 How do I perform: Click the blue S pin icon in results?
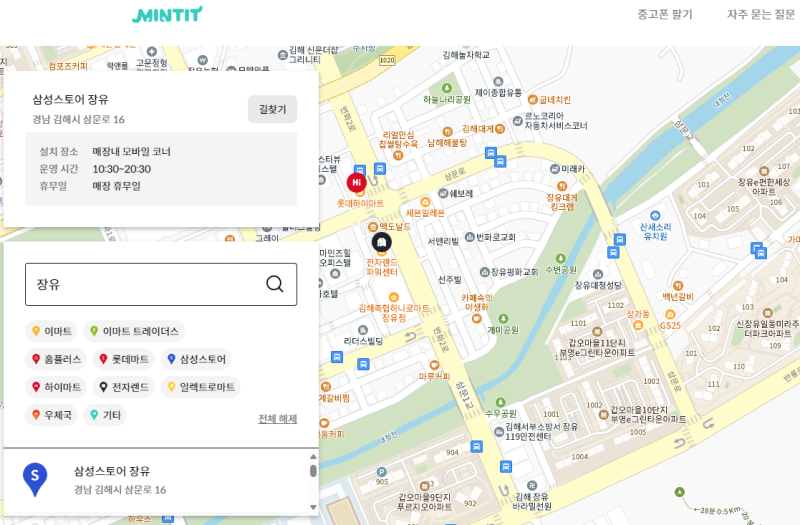click(x=35, y=480)
